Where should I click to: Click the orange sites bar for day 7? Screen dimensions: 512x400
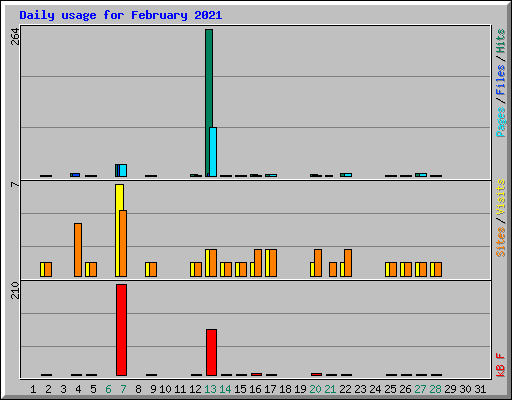[123, 243]
